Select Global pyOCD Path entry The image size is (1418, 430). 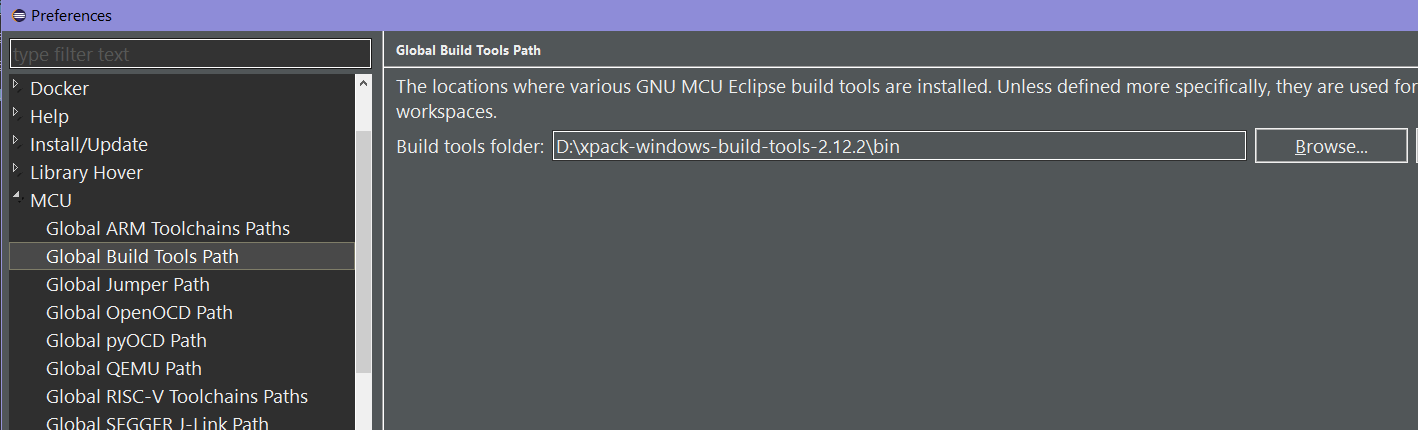(x=126, y=340)
